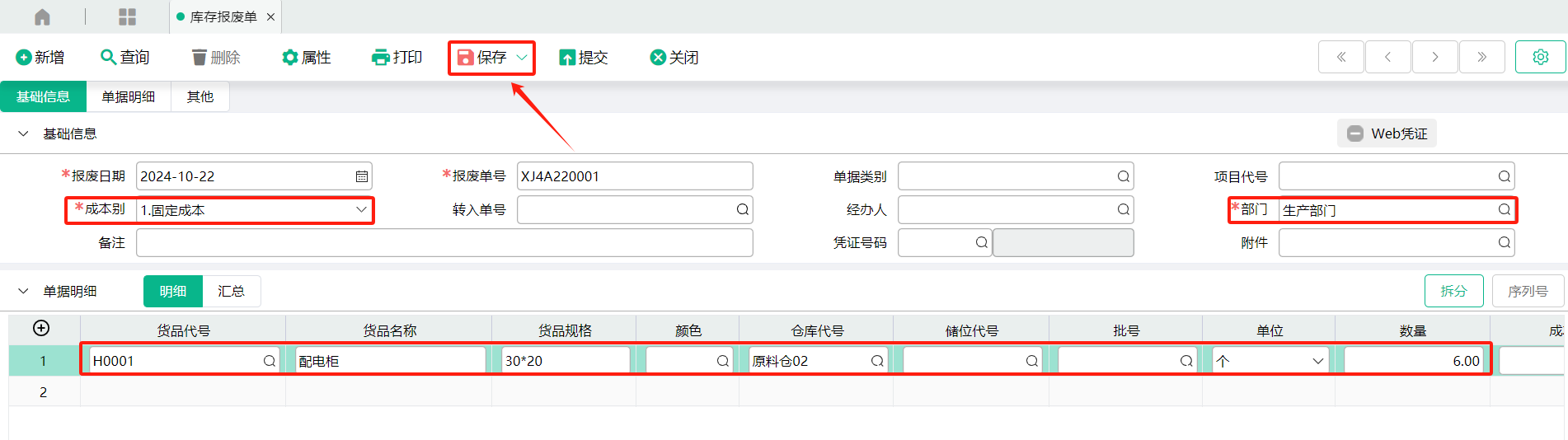This screenshot has height=440, width=1568.
Task: Open the grid apps icon
Action: tap(127, 16)
